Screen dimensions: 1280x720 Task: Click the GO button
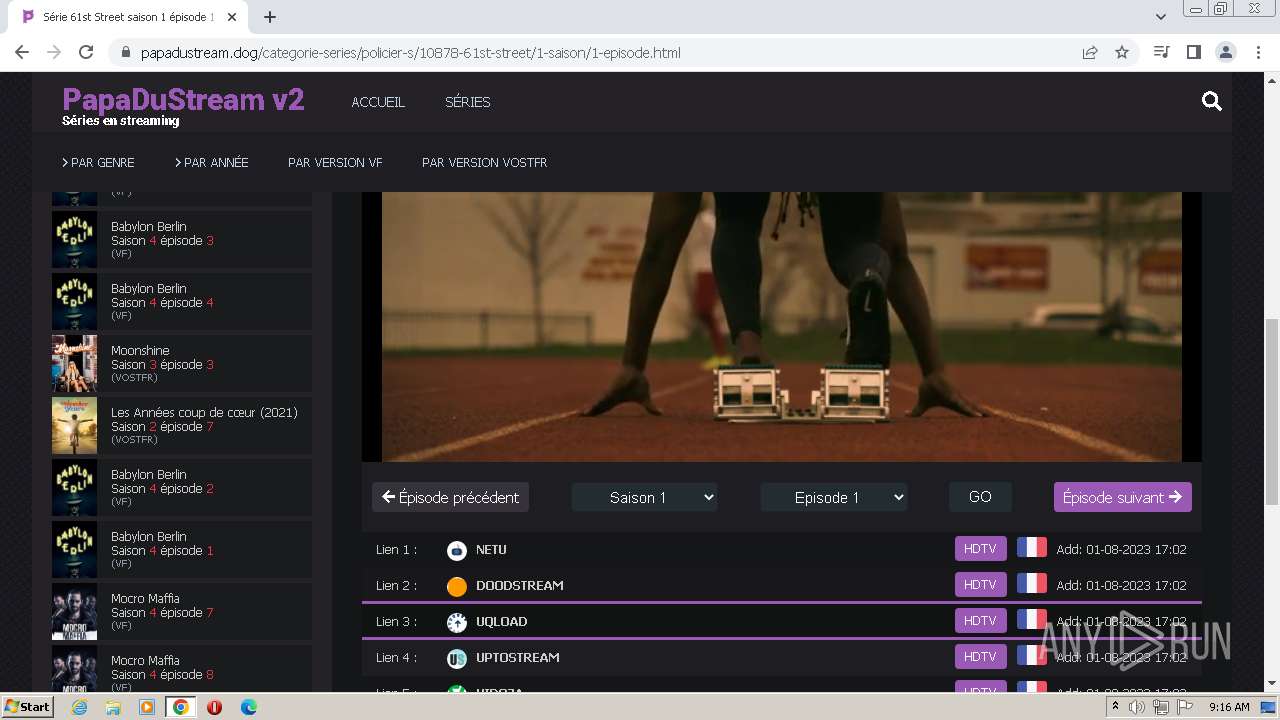coord(980,497)
